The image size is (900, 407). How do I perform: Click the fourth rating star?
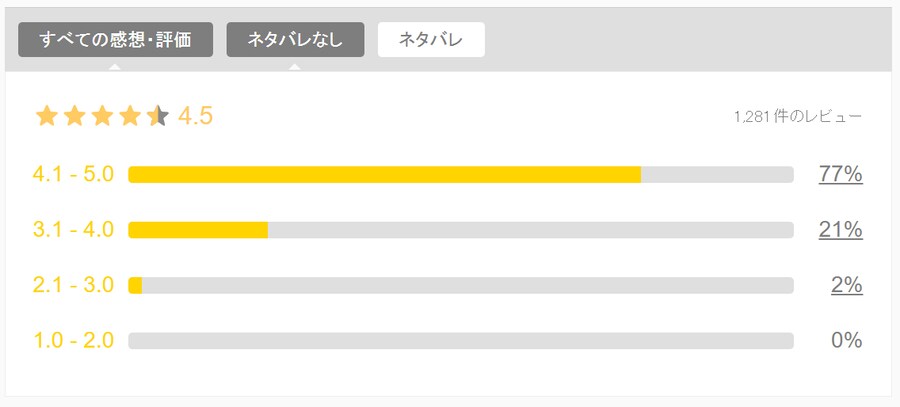pyautogui.click(x=130, y=116)
